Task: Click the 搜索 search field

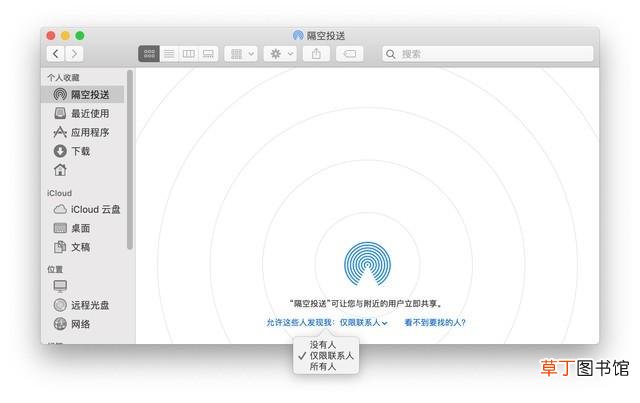Action: tap(488, 54)
